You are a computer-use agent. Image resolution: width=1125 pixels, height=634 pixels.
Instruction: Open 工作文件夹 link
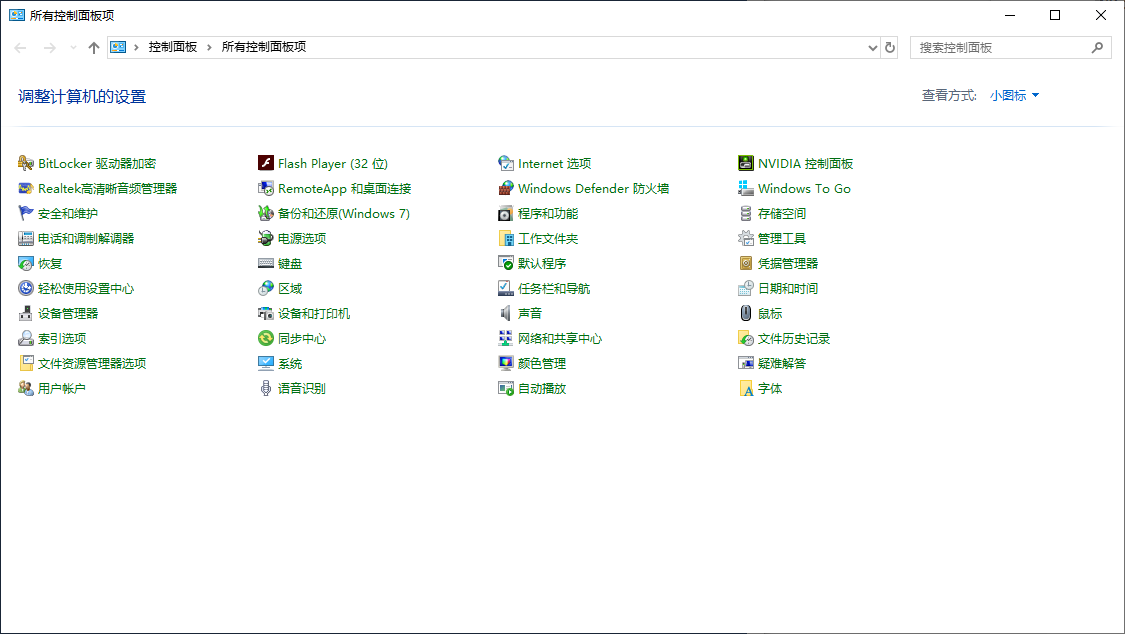coord(548,239)
